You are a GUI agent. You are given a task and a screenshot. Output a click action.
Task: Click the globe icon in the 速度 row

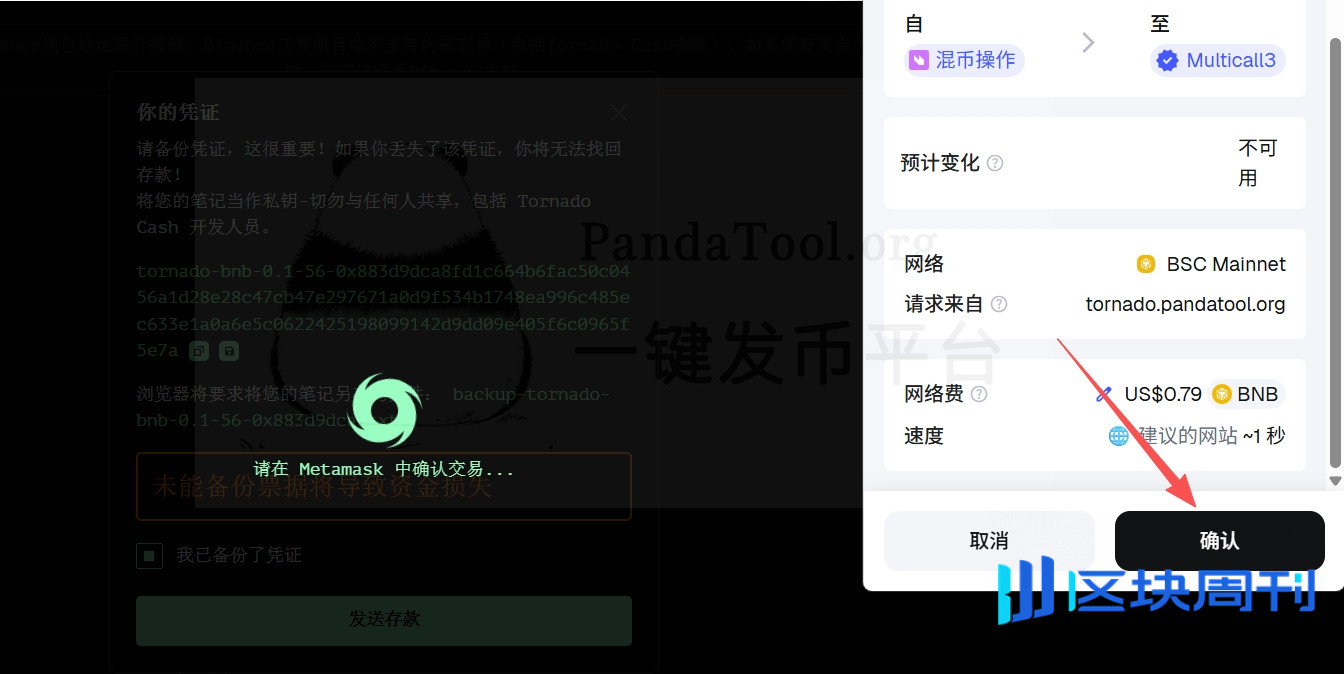pos(1119,436)
